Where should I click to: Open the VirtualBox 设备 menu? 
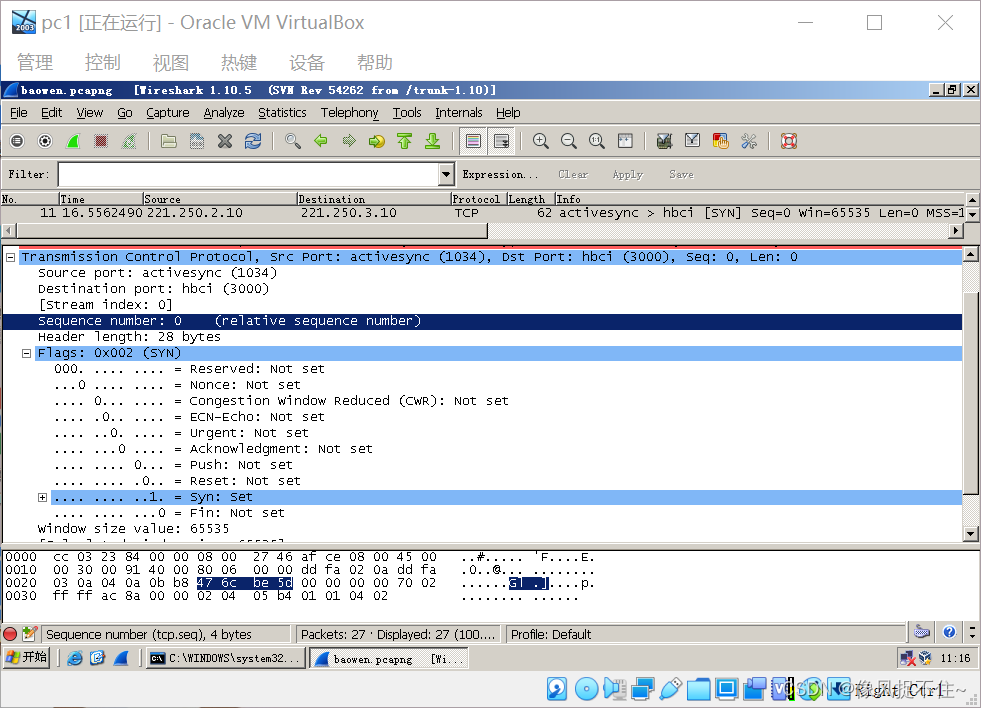[x=307, y=63]
